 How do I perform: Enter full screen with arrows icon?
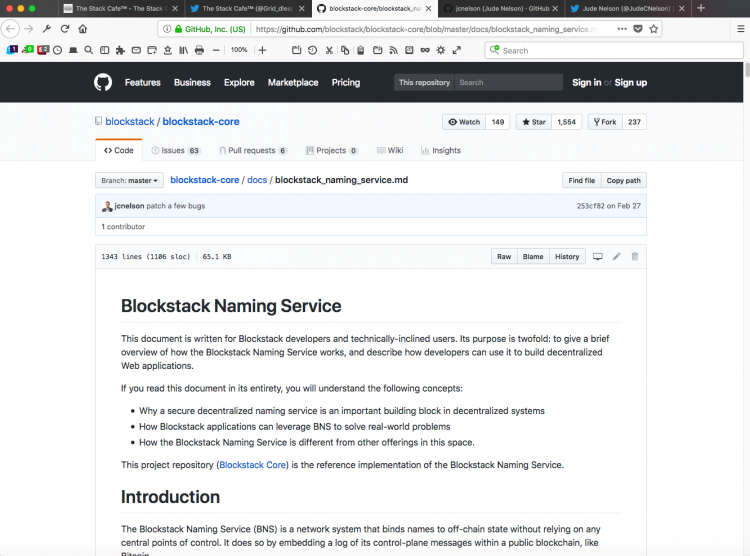click(457, 50)
